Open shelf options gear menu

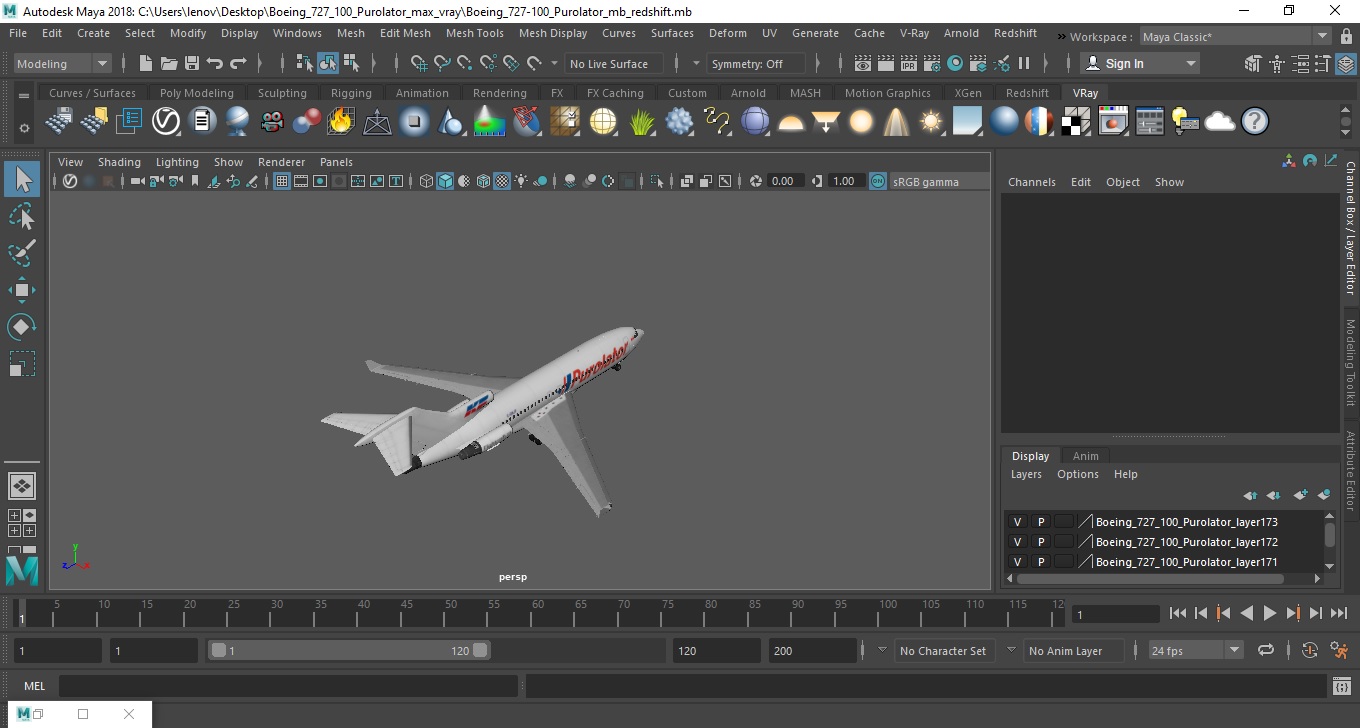[24, 128]
